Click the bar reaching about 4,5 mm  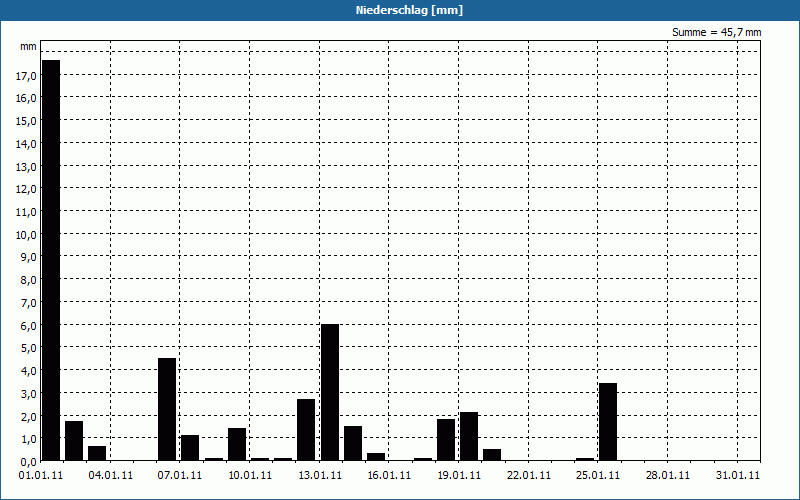[167, 409]
